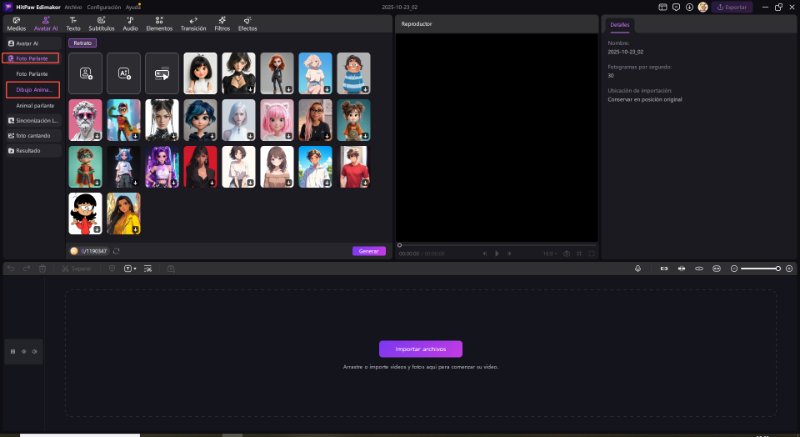Click the play button in the Reproductor
This screenshot has width=800, height=437.
497,253
